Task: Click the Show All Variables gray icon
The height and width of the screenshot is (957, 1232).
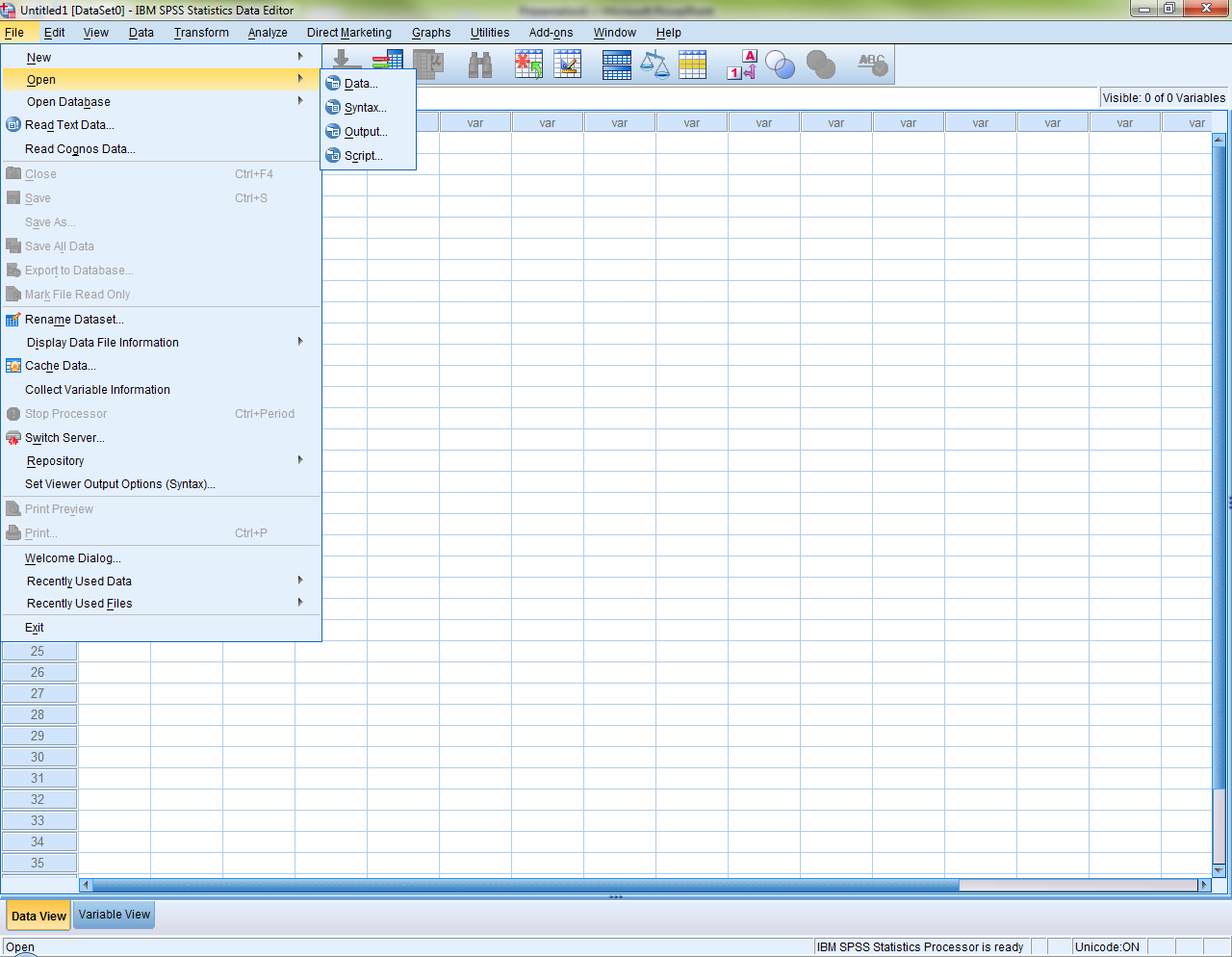Action: point(821,65)
